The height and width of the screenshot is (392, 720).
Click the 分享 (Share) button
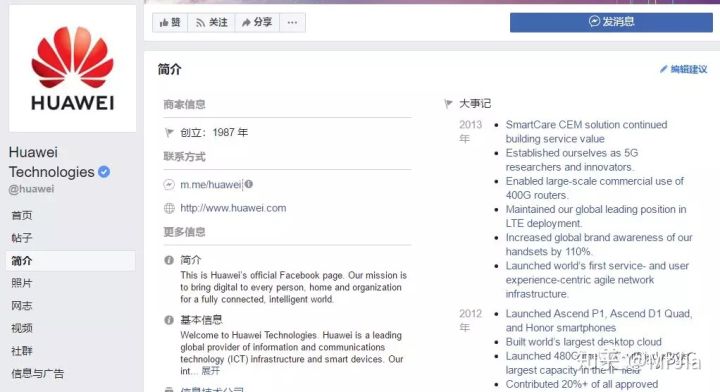pos(257,22)
